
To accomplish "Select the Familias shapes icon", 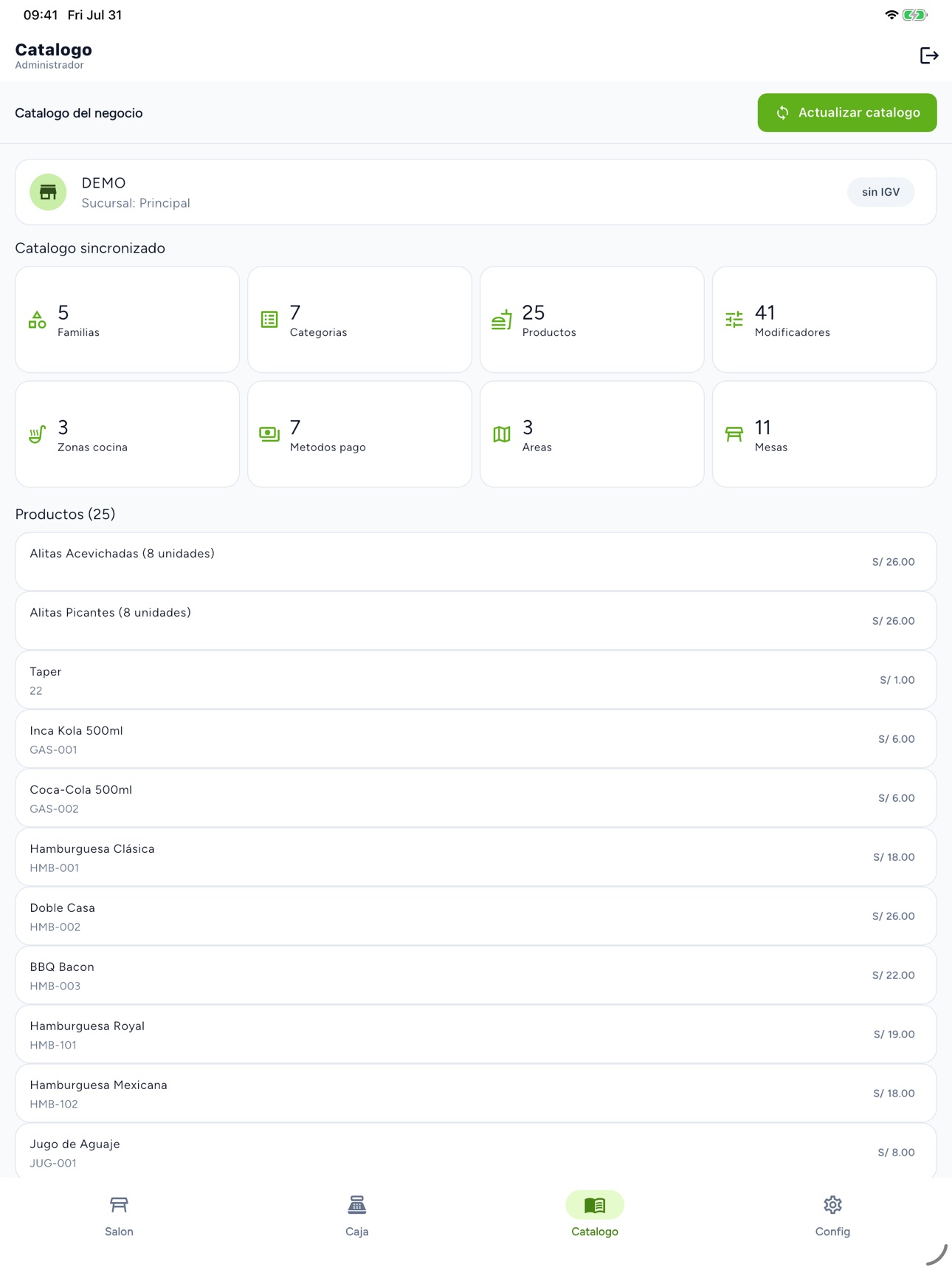I will tap(37, 320).
